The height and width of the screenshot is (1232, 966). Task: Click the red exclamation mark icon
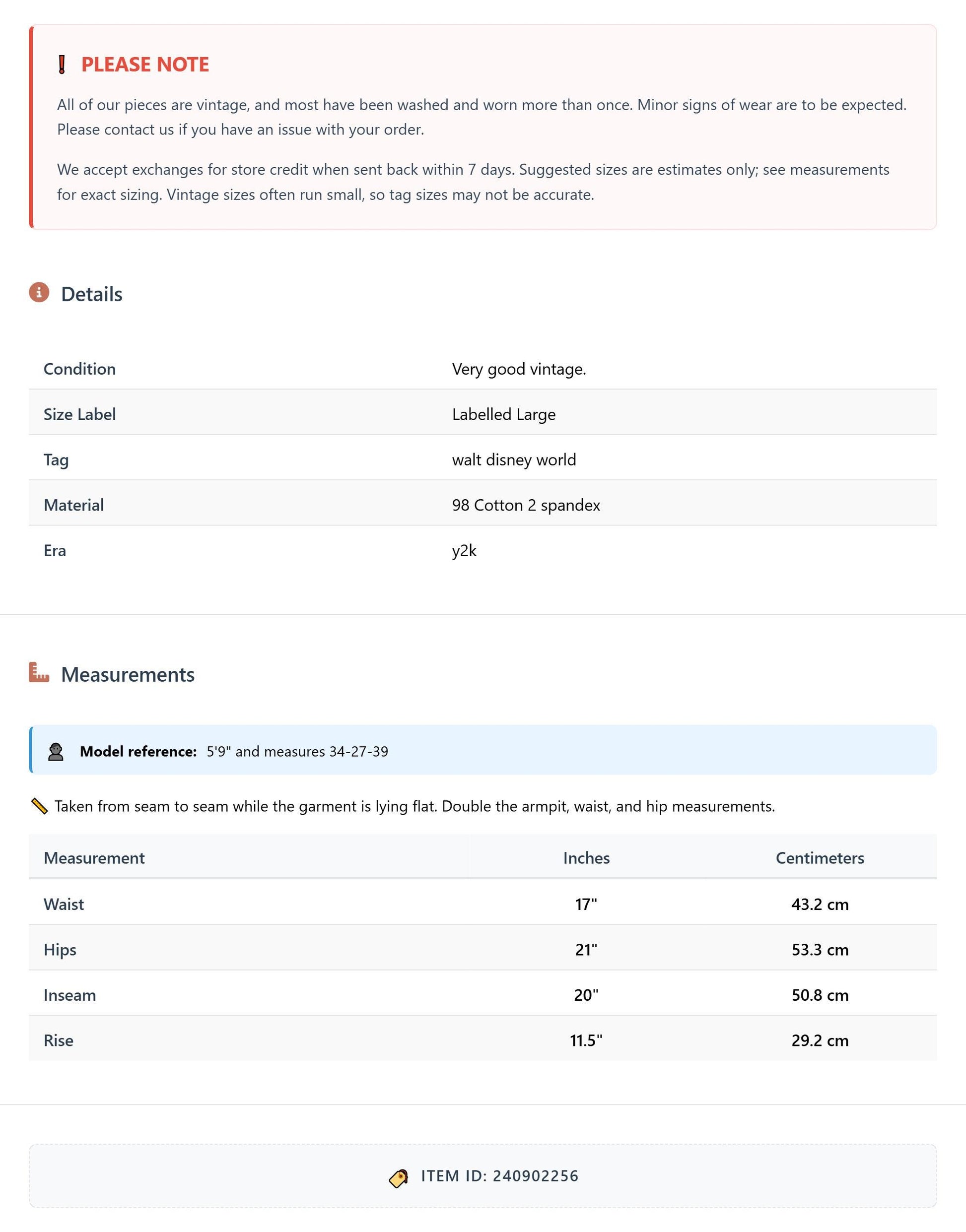62,65
